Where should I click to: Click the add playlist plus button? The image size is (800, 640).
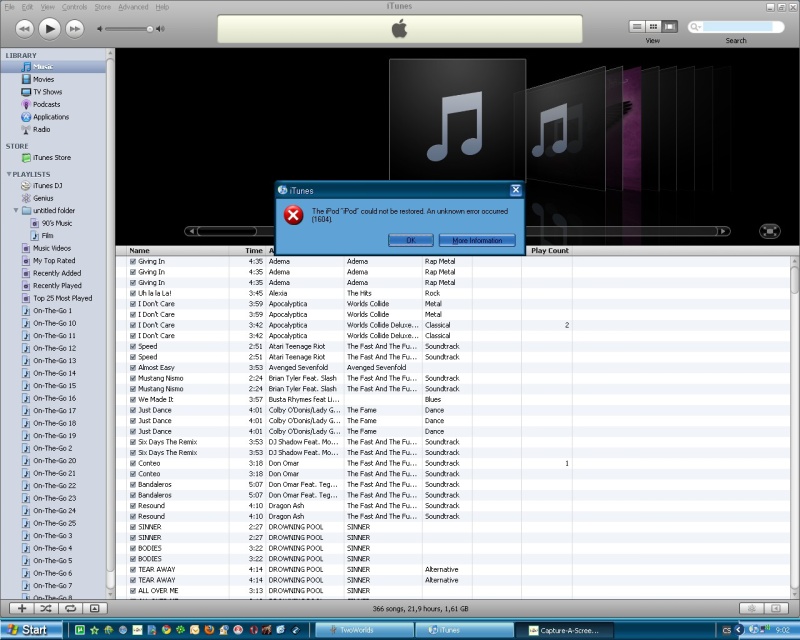(22, 607)
